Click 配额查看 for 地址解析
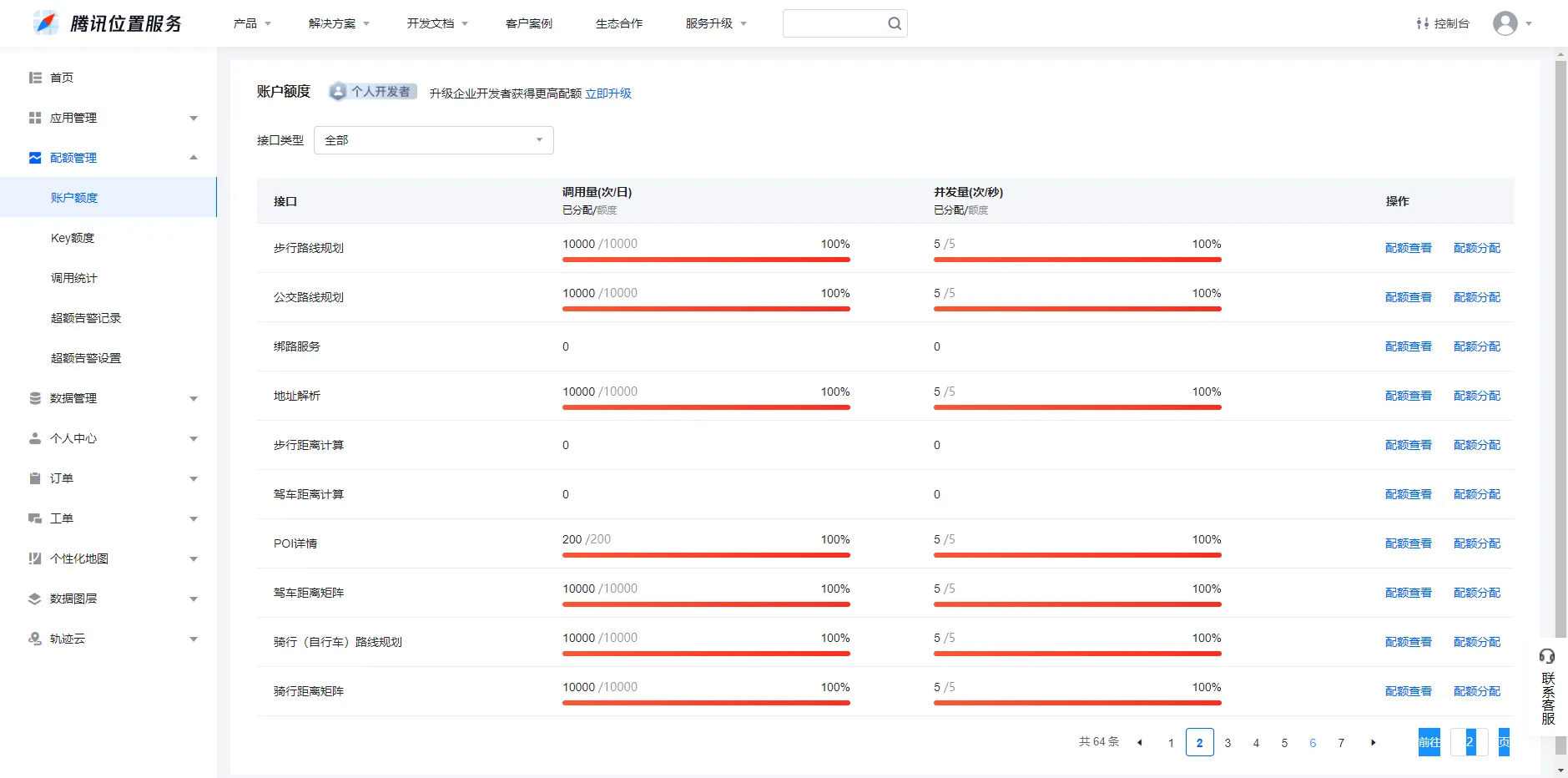 (1409, 396)
